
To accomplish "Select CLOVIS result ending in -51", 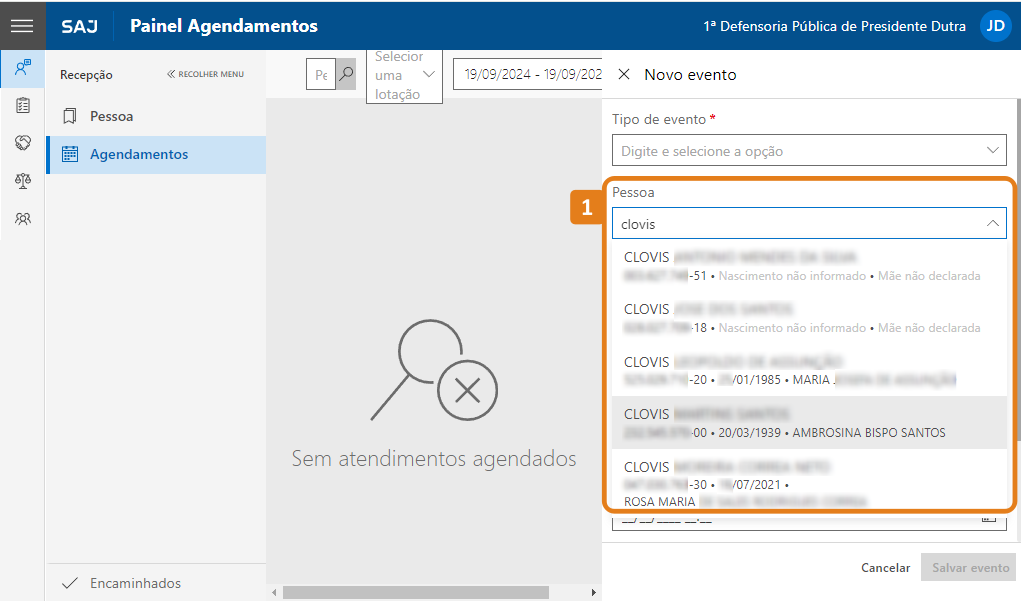I will [x=809, y=266].
